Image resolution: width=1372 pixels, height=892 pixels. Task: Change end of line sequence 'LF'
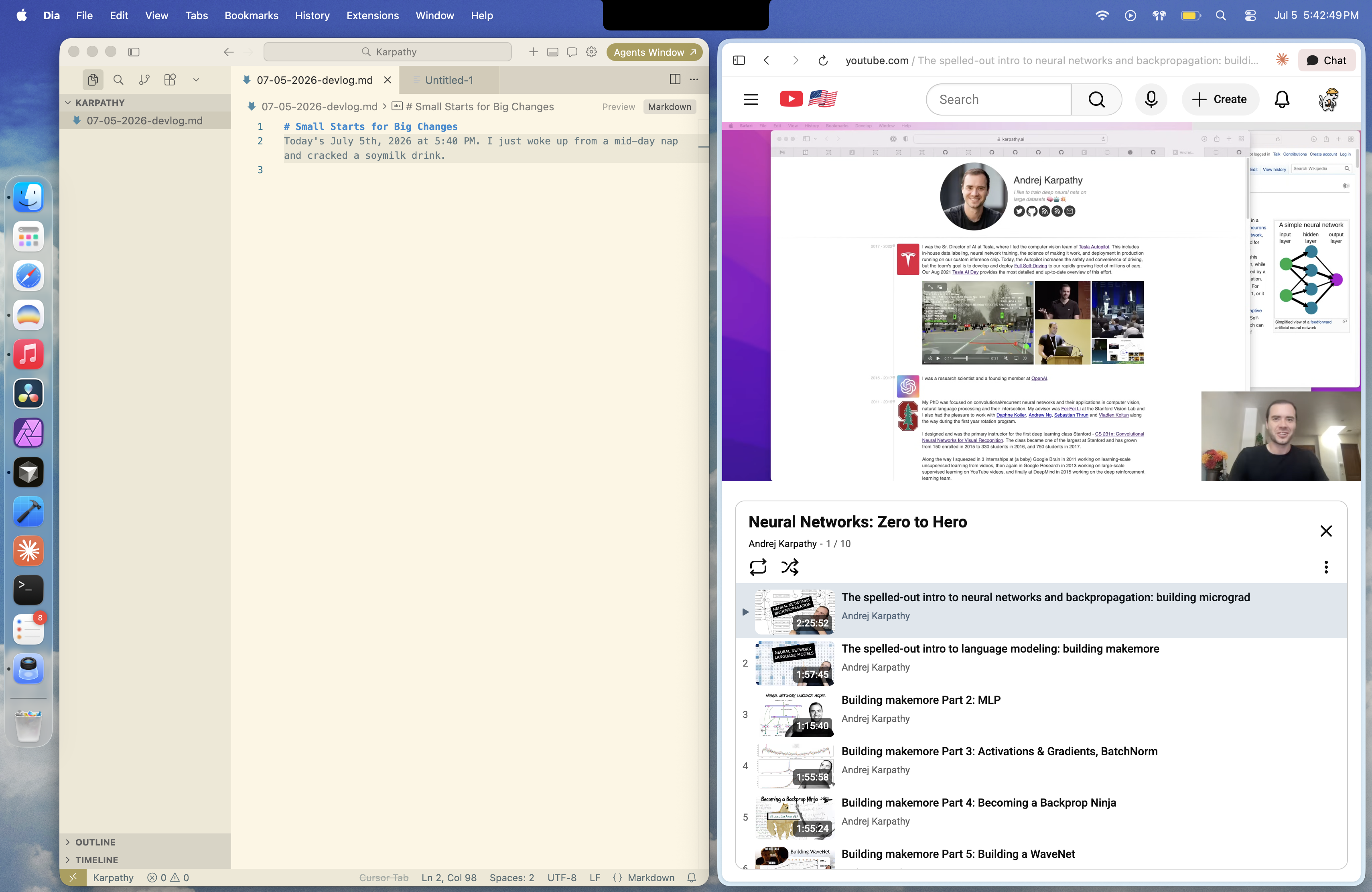595,877
